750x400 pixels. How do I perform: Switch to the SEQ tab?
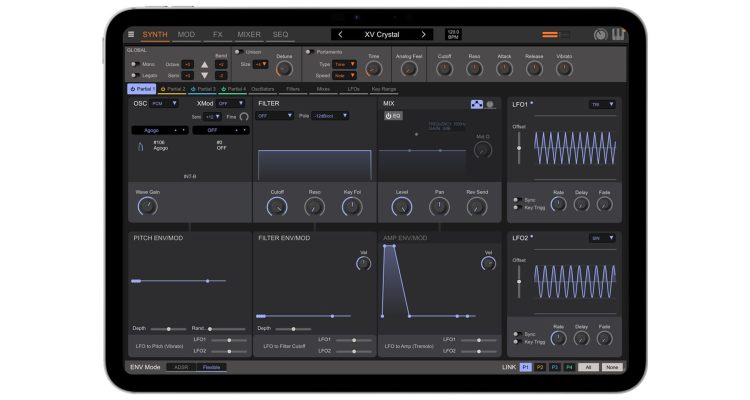(x=280, y=34)
